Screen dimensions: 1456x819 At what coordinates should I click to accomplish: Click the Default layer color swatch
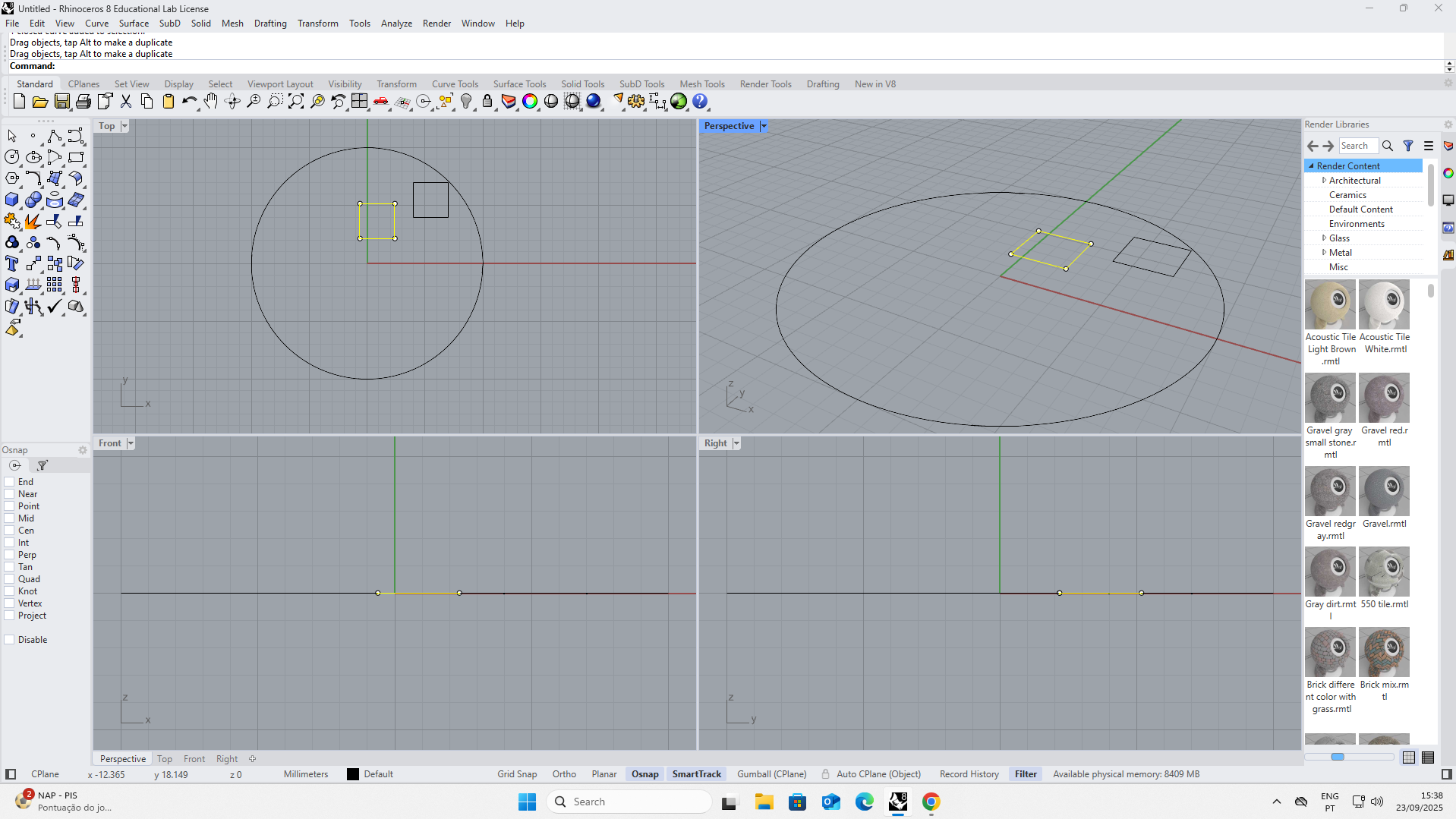(x=353, y=774)
